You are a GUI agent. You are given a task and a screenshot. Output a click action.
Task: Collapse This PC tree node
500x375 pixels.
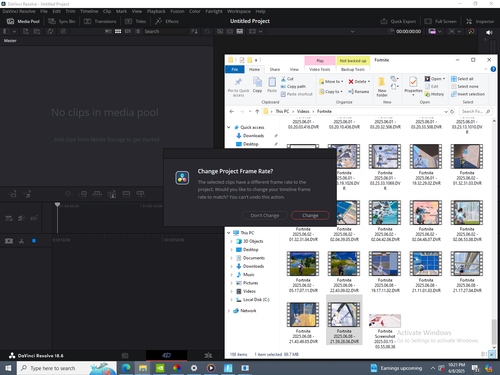click(229, 233)
